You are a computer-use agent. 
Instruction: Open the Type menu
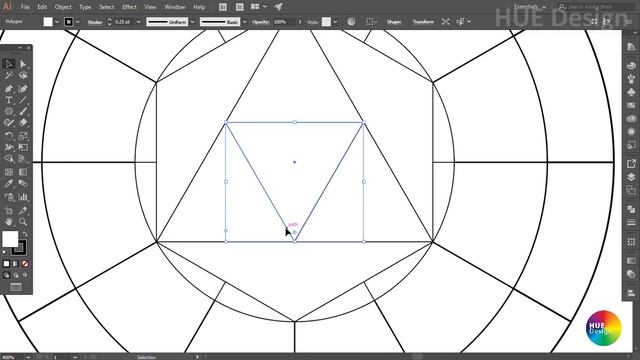pyautogui.click(x=85, y=7)
